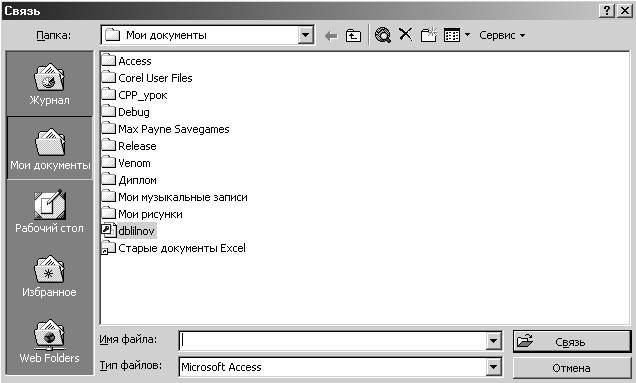The width and height of the screenshot is (636, 383).
Task: Click the Microsoft Access file type box
Action: 333,367
